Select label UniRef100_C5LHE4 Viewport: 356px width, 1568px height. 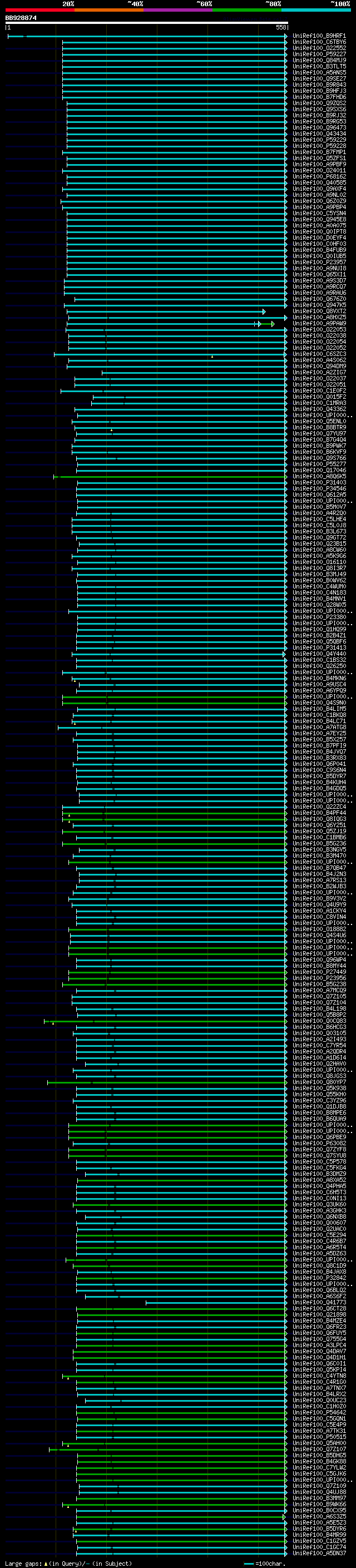point(319,519)
